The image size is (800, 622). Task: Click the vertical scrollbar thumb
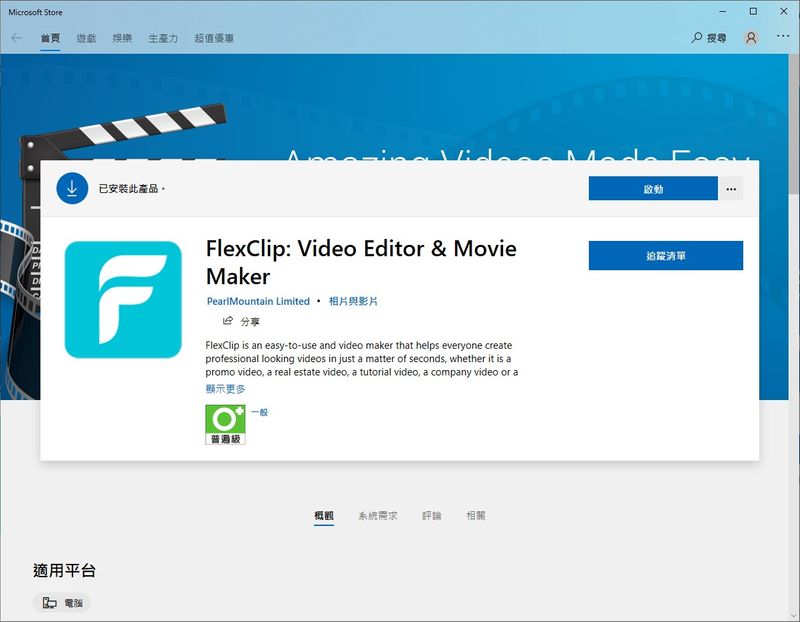794,123
